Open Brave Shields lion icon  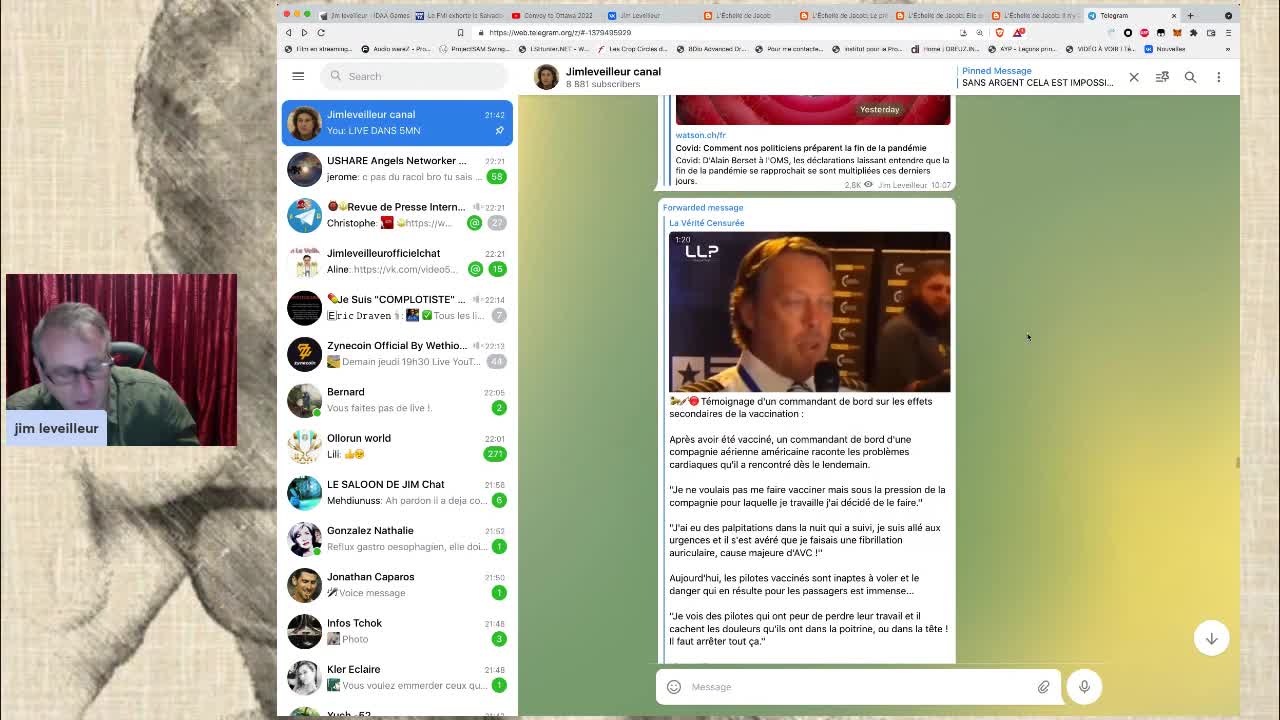(999, 32)
